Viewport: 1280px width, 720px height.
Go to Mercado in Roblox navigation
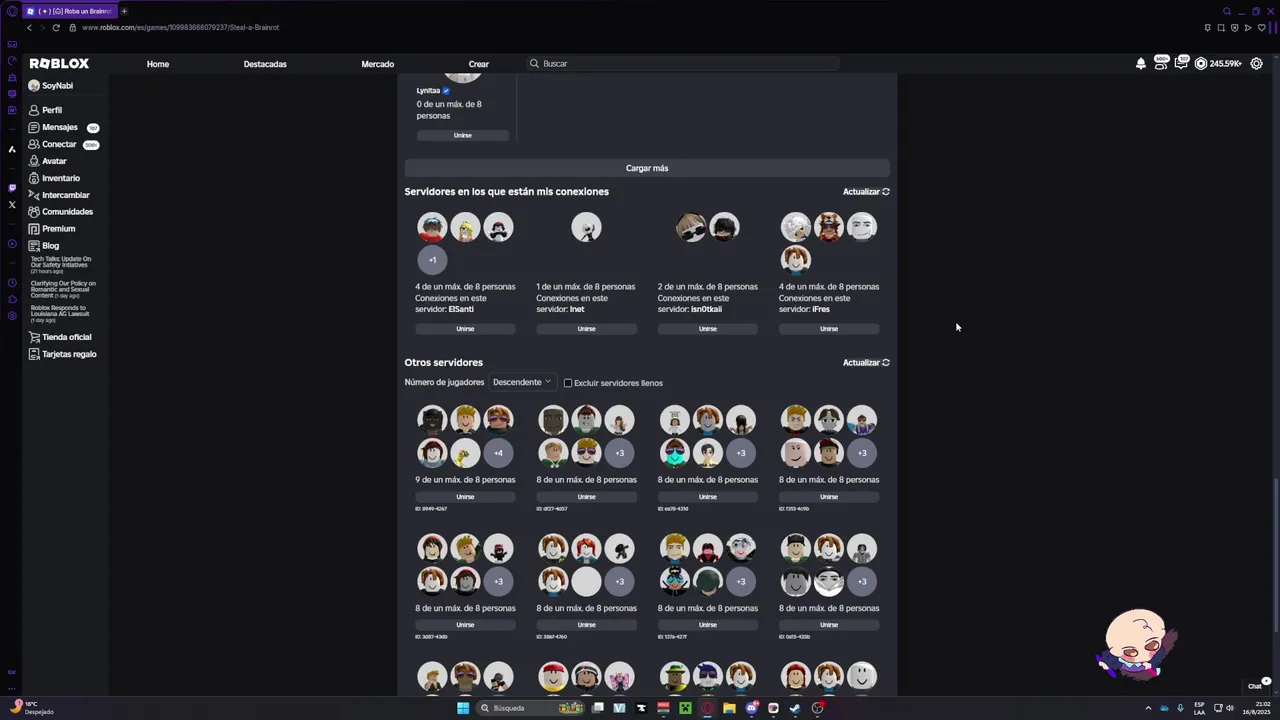378,64
